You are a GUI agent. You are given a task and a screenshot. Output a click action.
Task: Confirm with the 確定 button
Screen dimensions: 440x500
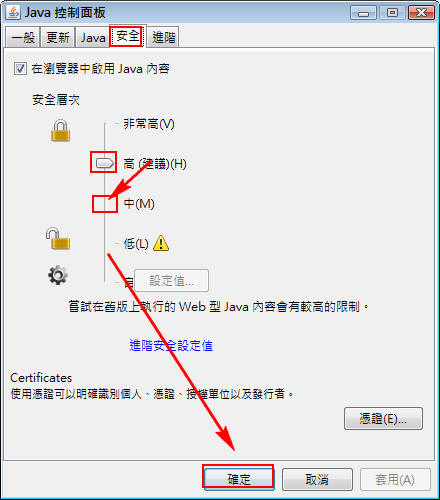tap(238, 479)
